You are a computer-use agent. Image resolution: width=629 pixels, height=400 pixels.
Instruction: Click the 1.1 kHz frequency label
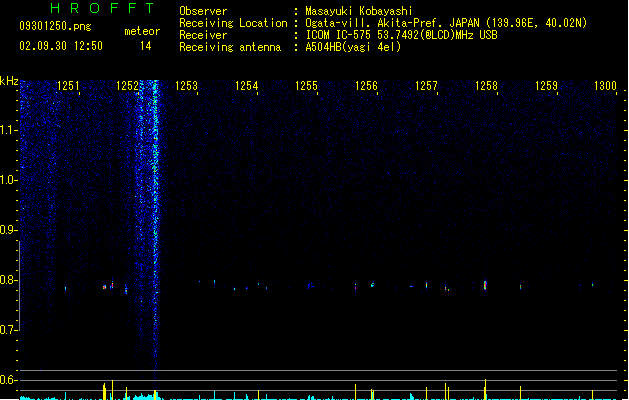[x=8, y=130]
